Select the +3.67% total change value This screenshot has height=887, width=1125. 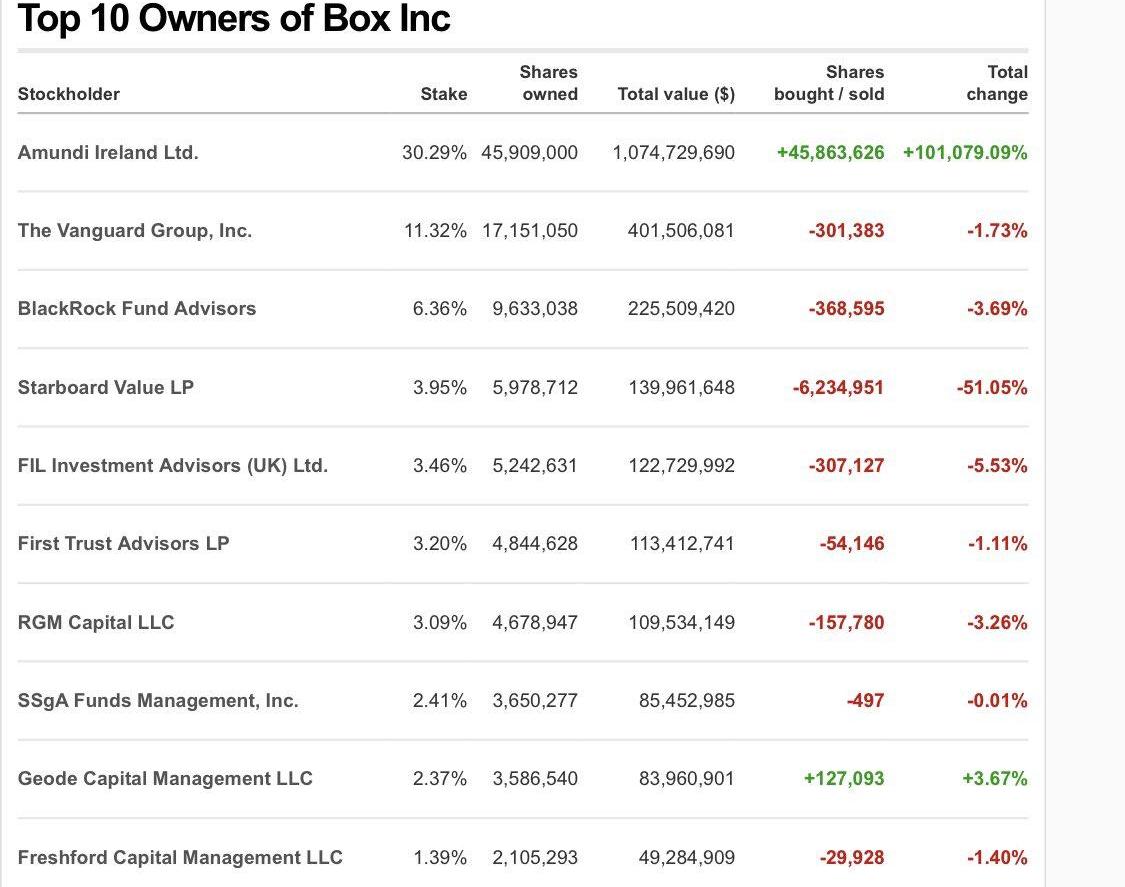[x=995, y=779]
